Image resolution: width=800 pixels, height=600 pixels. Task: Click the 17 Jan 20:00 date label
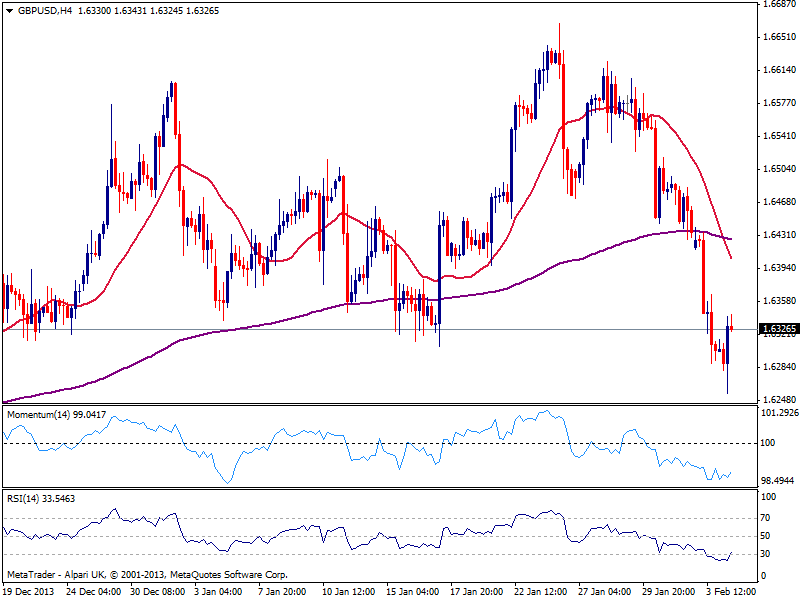coord(477,592)
